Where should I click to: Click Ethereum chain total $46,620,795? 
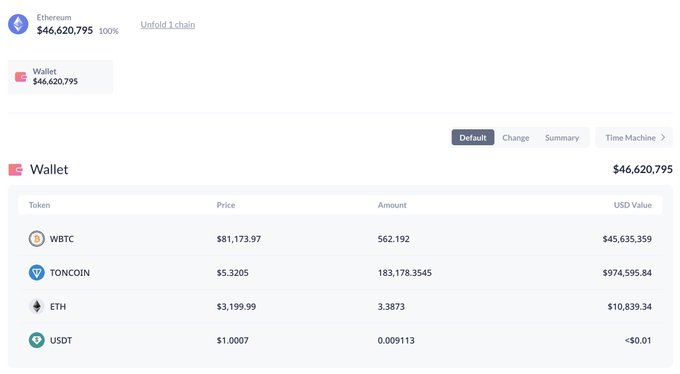point(65,30)
